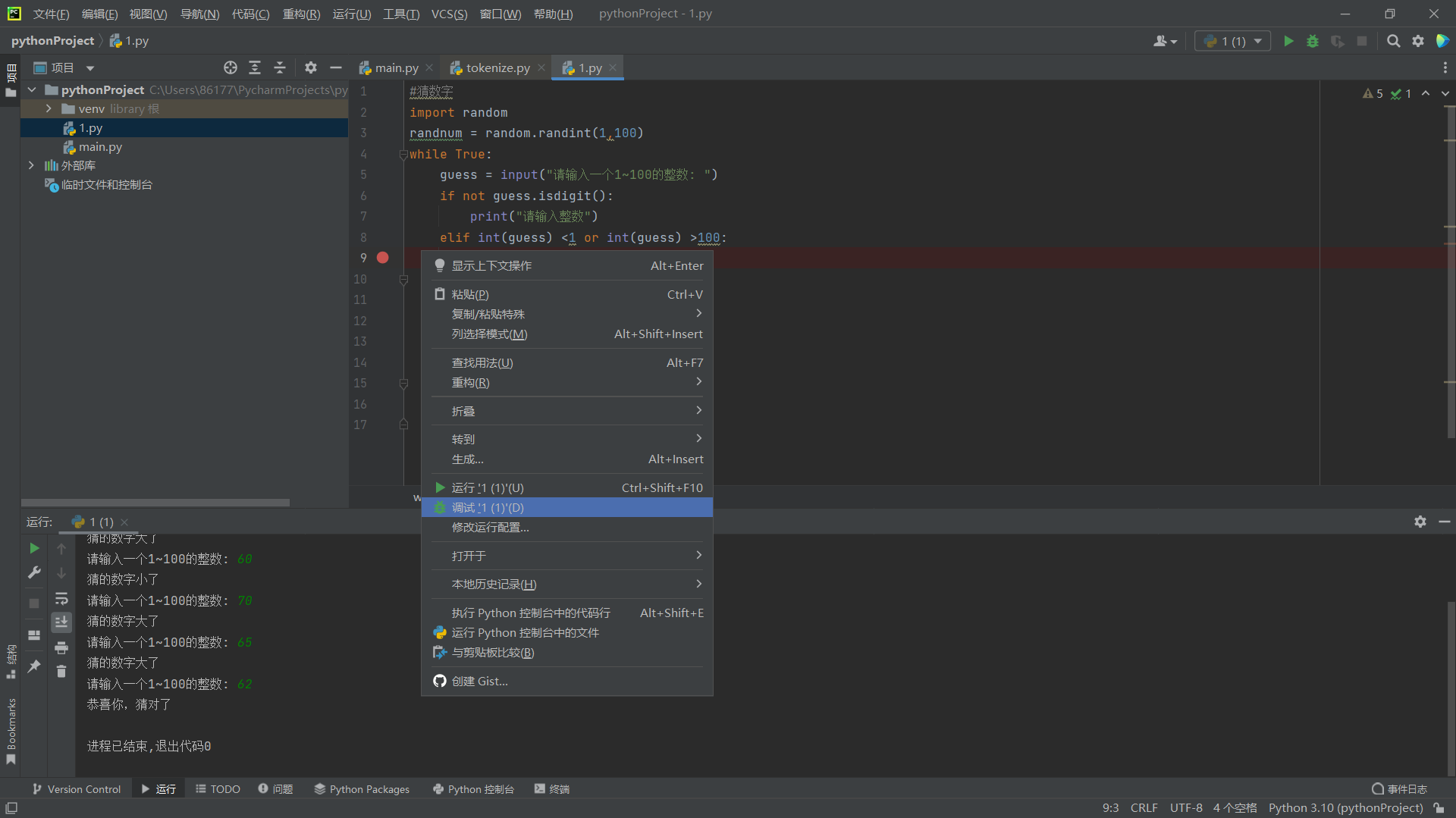Print the console output
The width and height of the screenshot is (1456, 818).
[x=61, y=647]
